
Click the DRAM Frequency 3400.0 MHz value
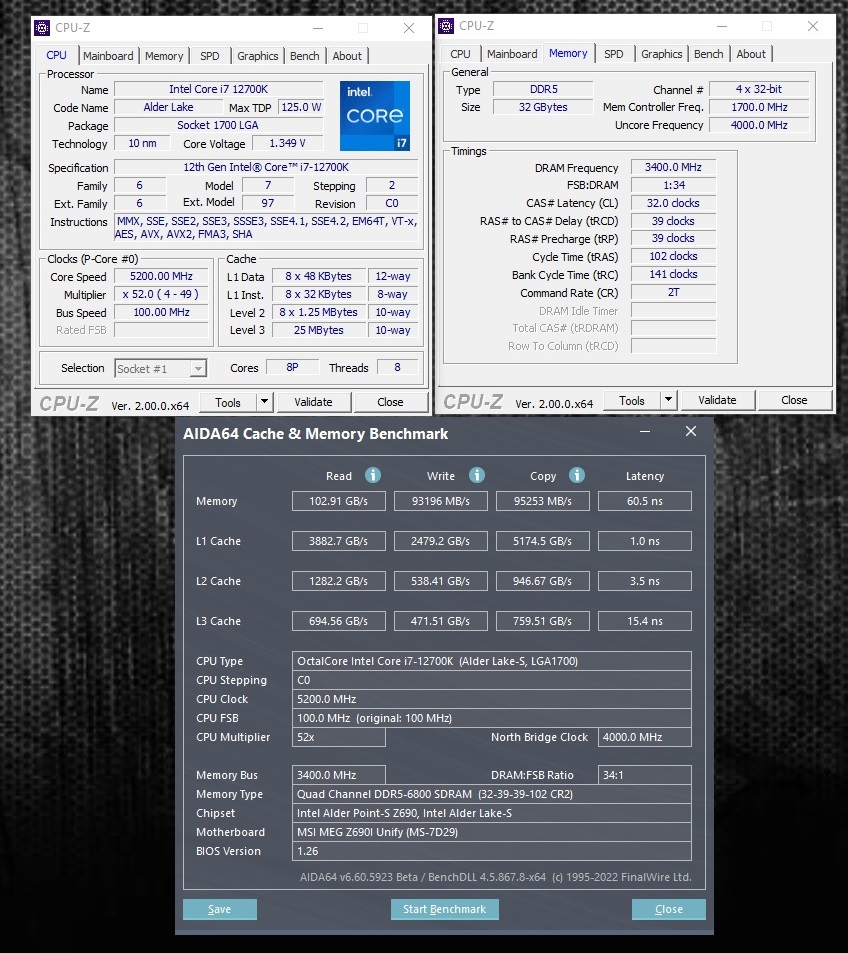pyautogui.click(x=673, y=167)
